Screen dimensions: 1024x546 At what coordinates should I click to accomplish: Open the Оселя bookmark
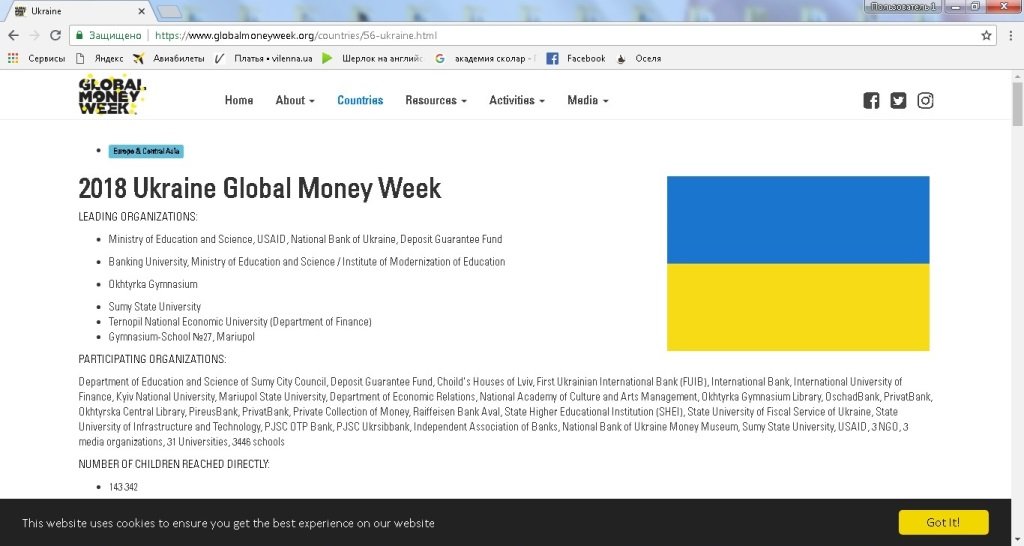click(638, 58)
